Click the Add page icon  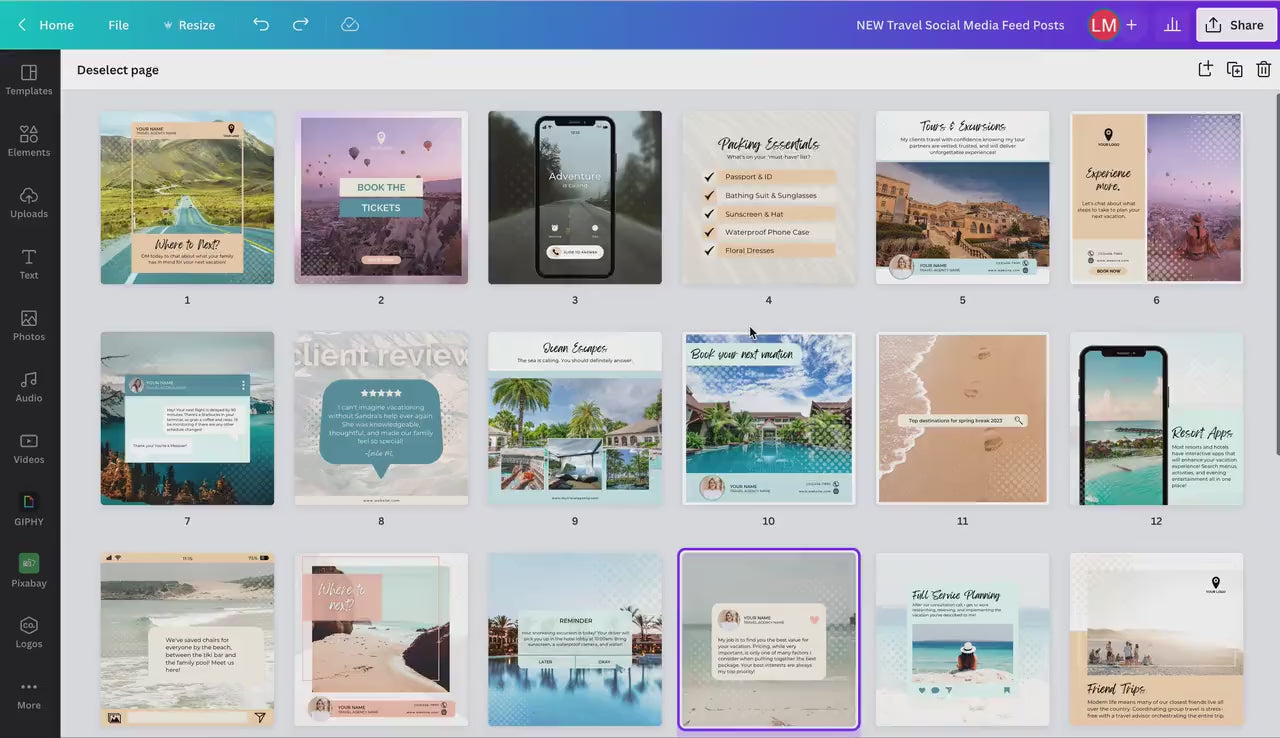tap(1205, 69)
